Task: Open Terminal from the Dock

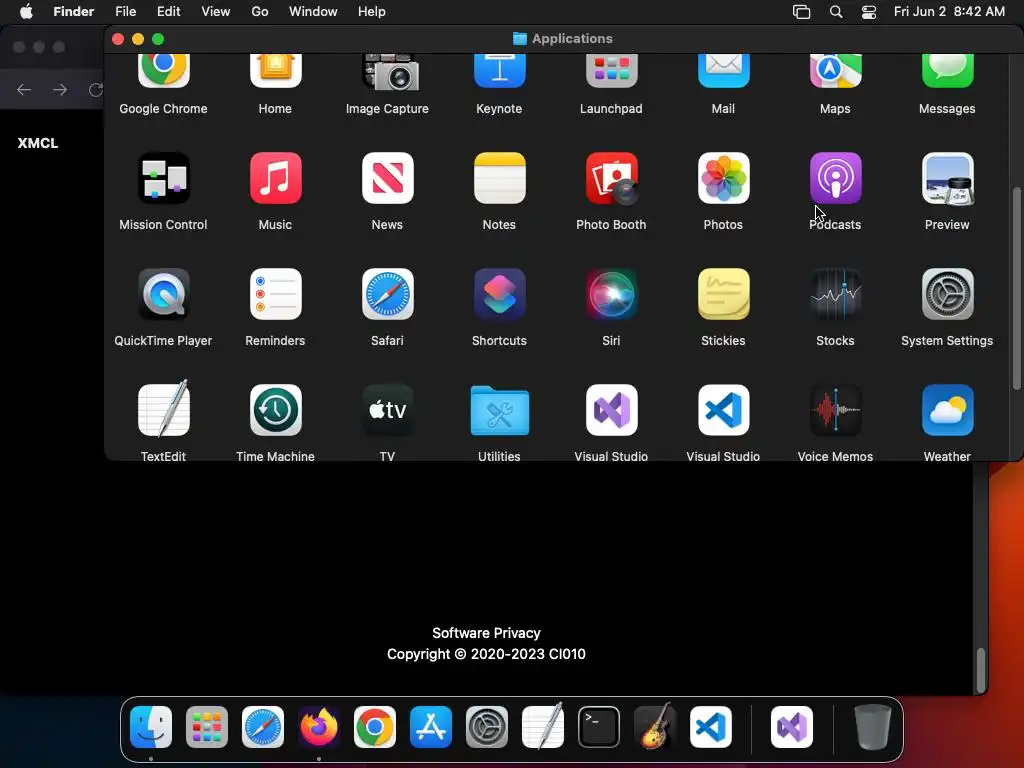Action: 599,727
